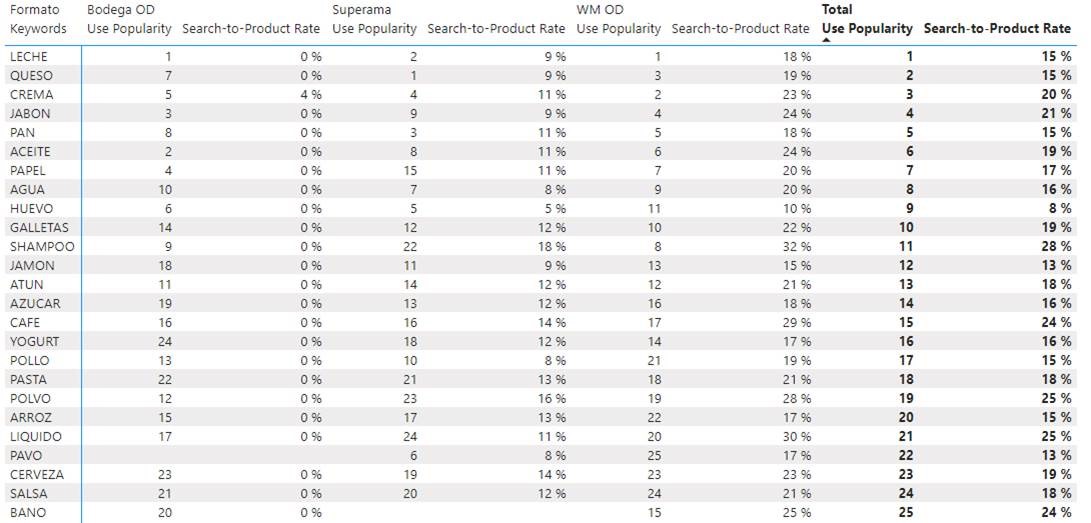Sort by Total Use Popularity column header

867,29
